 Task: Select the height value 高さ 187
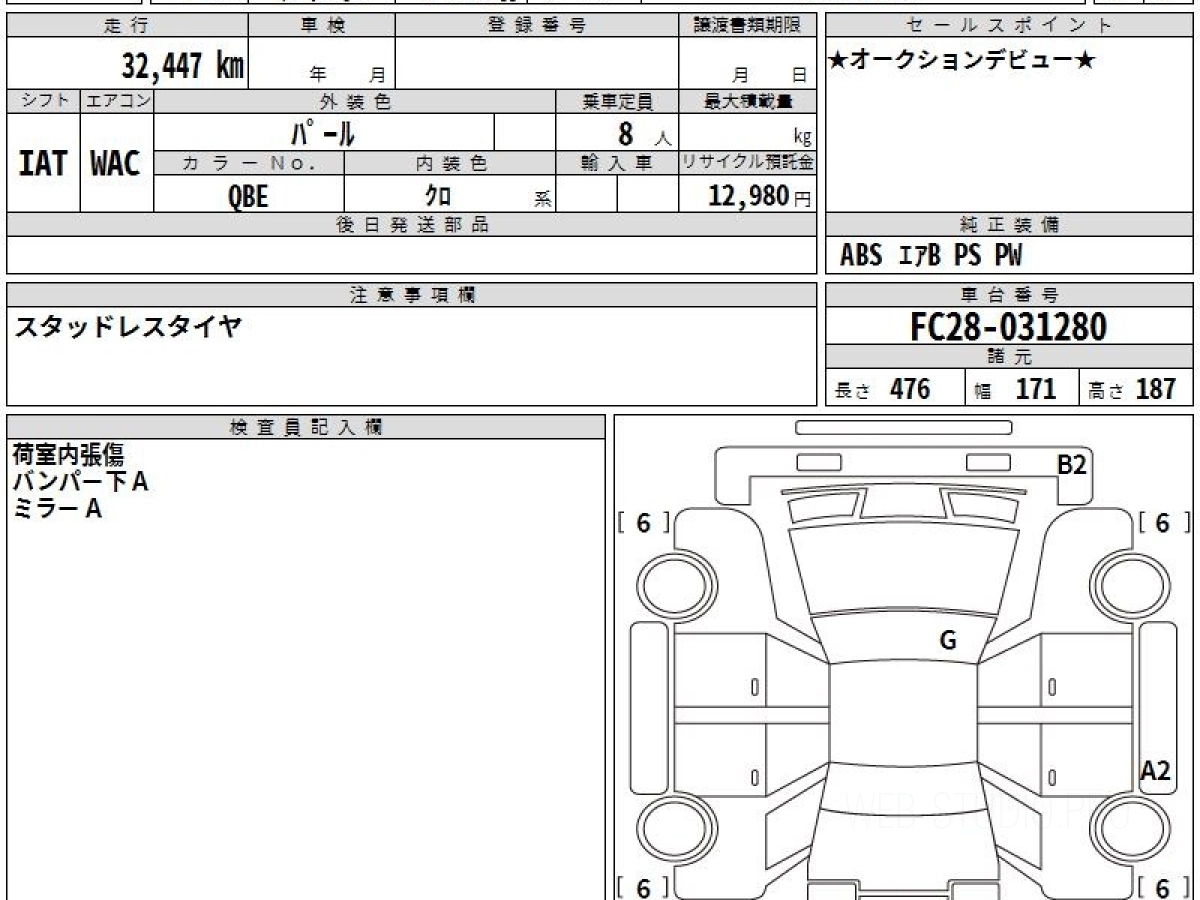[1133, 389]
